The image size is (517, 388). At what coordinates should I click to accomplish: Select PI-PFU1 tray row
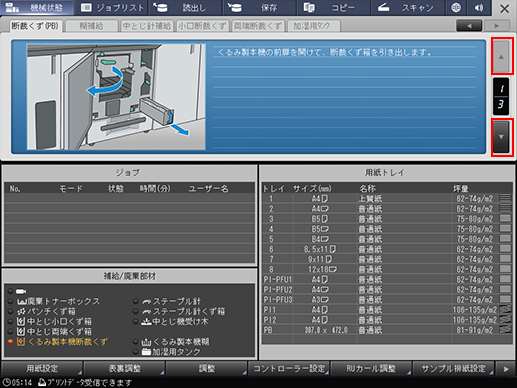click(387, 279)
